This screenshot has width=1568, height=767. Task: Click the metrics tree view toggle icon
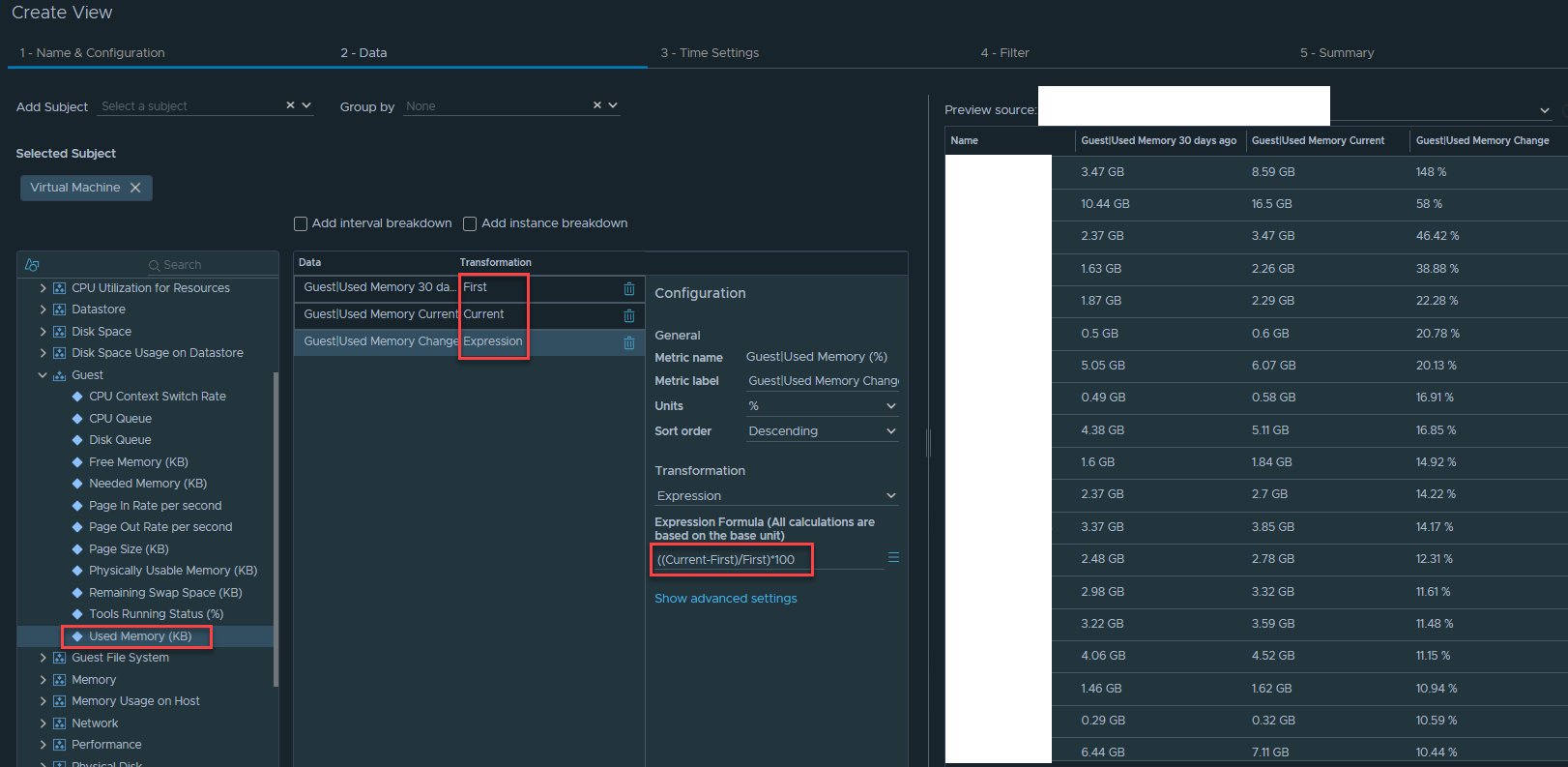(x=32, y=264)
